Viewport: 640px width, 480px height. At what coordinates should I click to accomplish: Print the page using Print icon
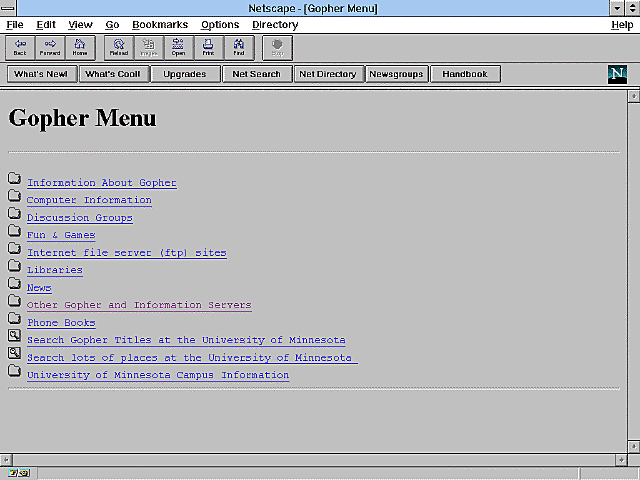pos(209,48)
